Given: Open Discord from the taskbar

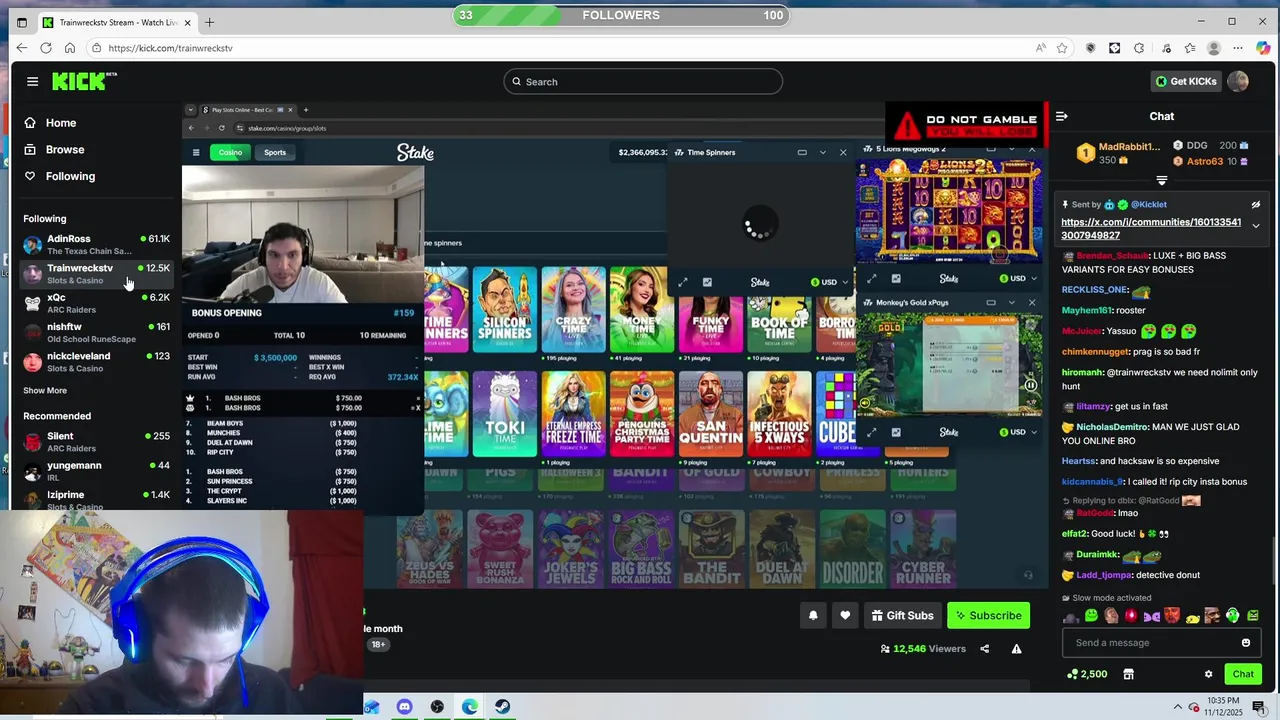Looking at the screenshot, I should 404,707.
